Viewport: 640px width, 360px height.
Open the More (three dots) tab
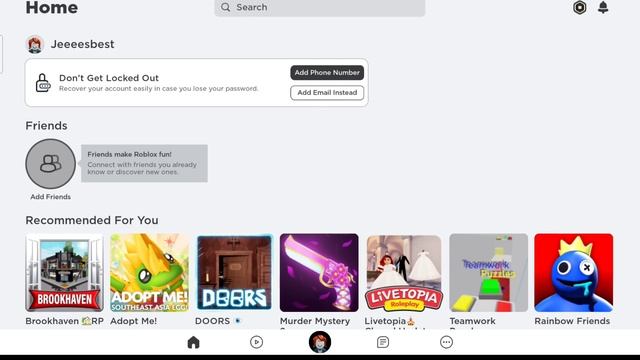tap(447, 342)
